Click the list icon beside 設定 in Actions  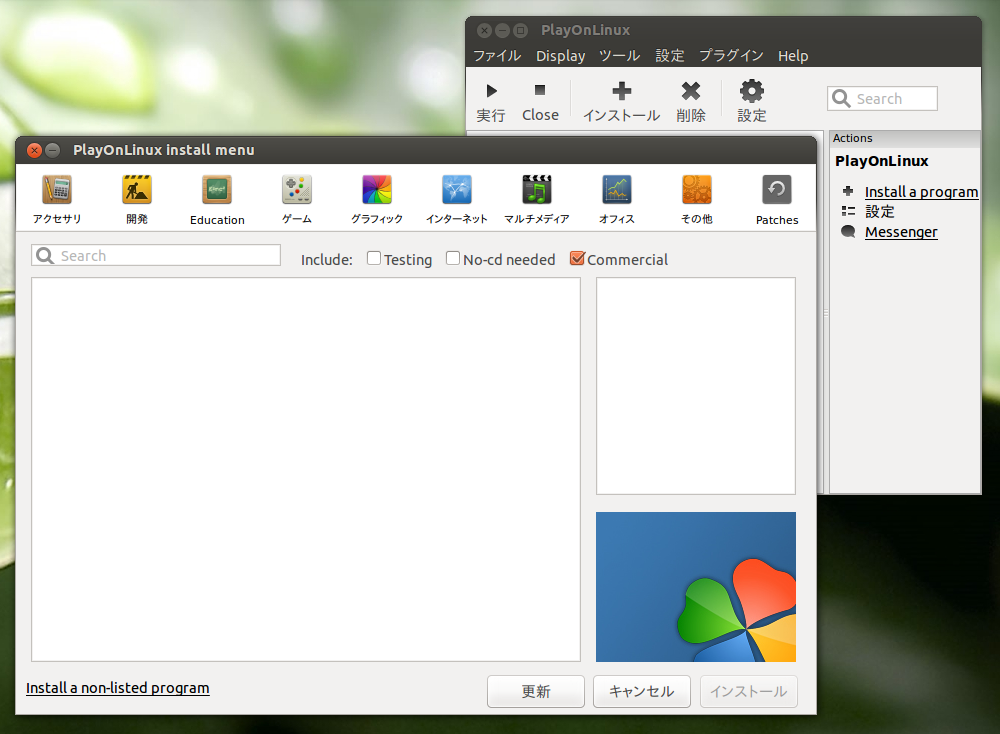pos(848,211)
